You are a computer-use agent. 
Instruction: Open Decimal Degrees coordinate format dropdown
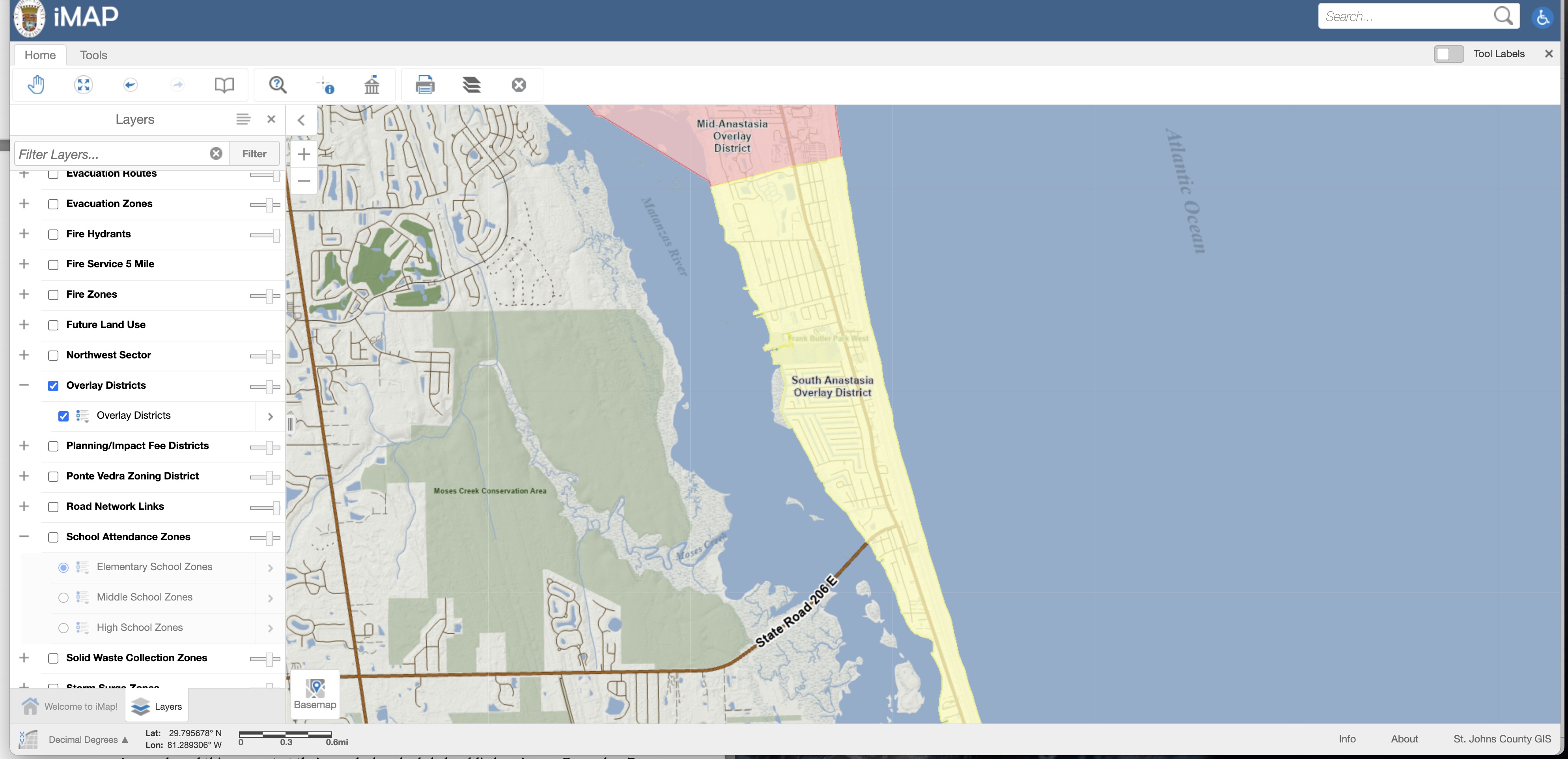tap(88, 740)
